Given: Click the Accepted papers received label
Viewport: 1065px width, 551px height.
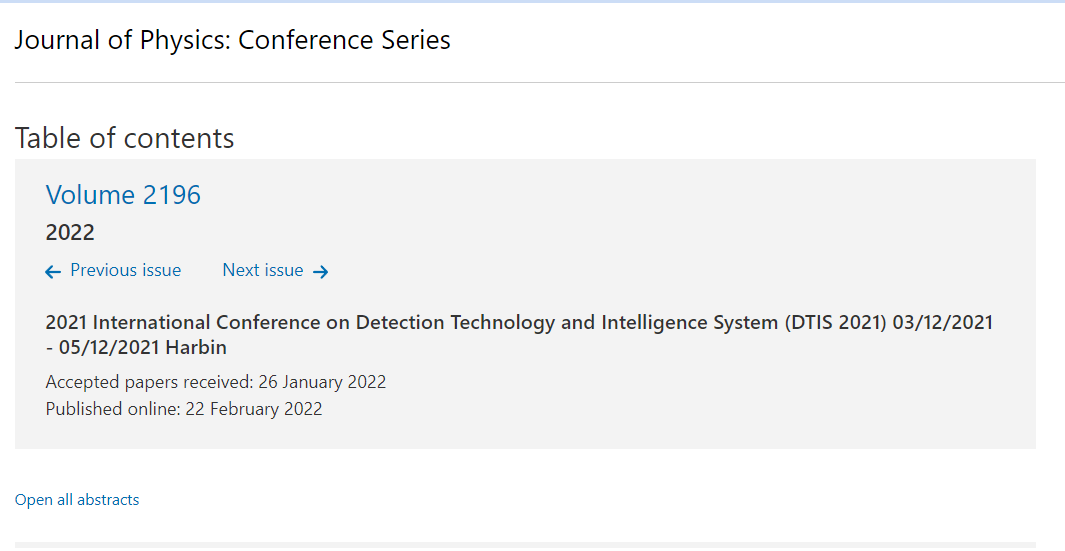Looking at the screenshot, I should pos(149,383).
